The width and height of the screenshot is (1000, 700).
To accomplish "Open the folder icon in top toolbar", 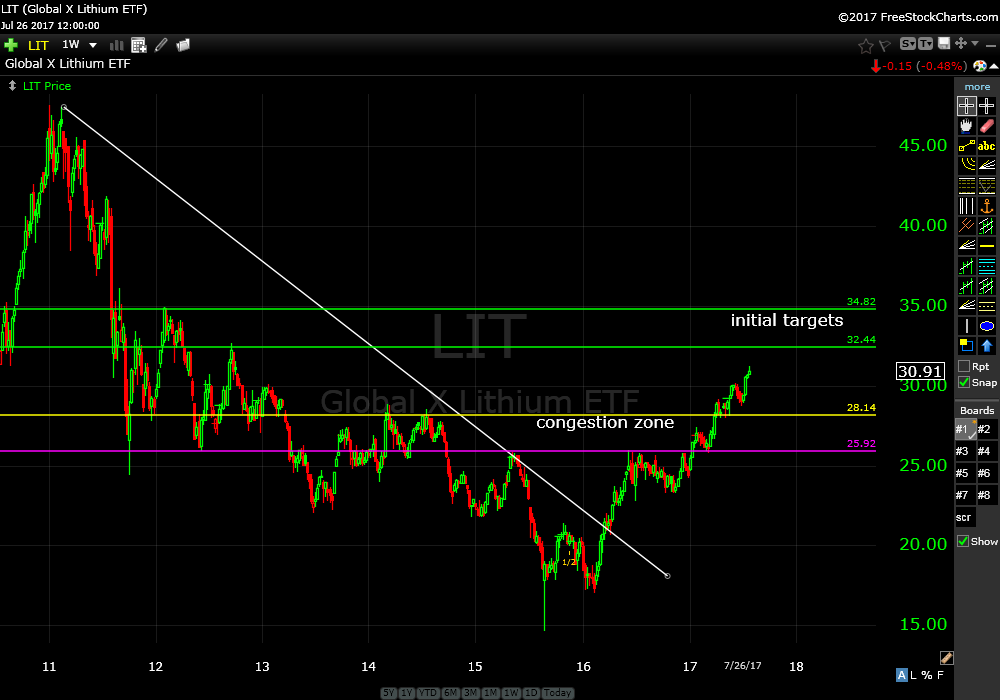I will coord(183,45).
